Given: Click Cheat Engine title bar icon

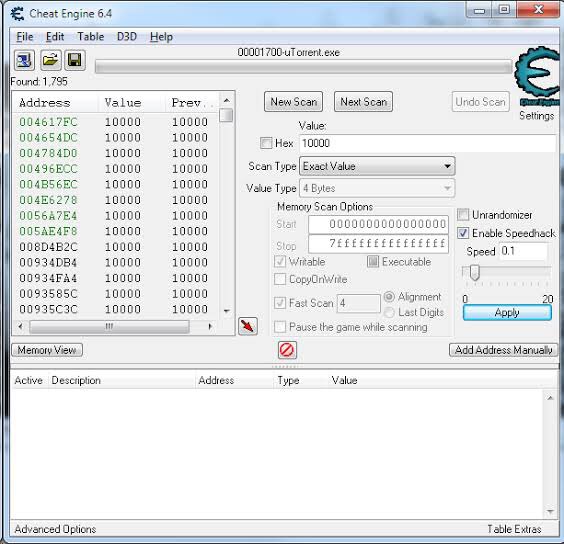Looking at the screenshot, I should click(x=17, y=14).
